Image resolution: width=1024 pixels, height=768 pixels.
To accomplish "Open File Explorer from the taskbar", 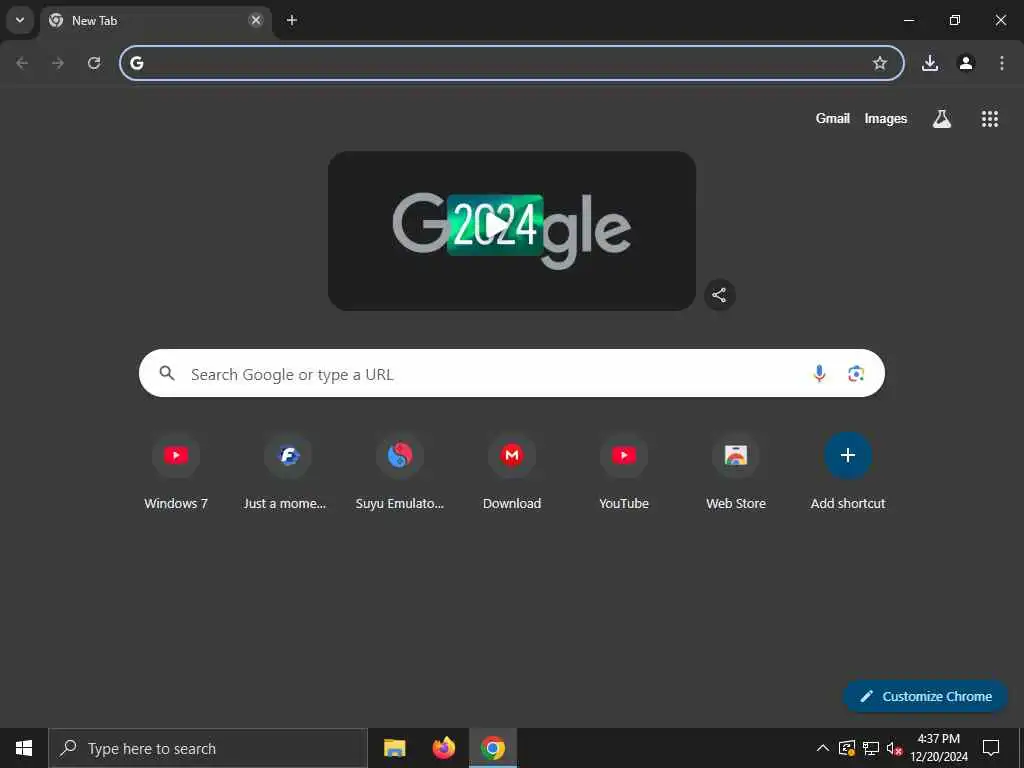I will coord(394,748).
